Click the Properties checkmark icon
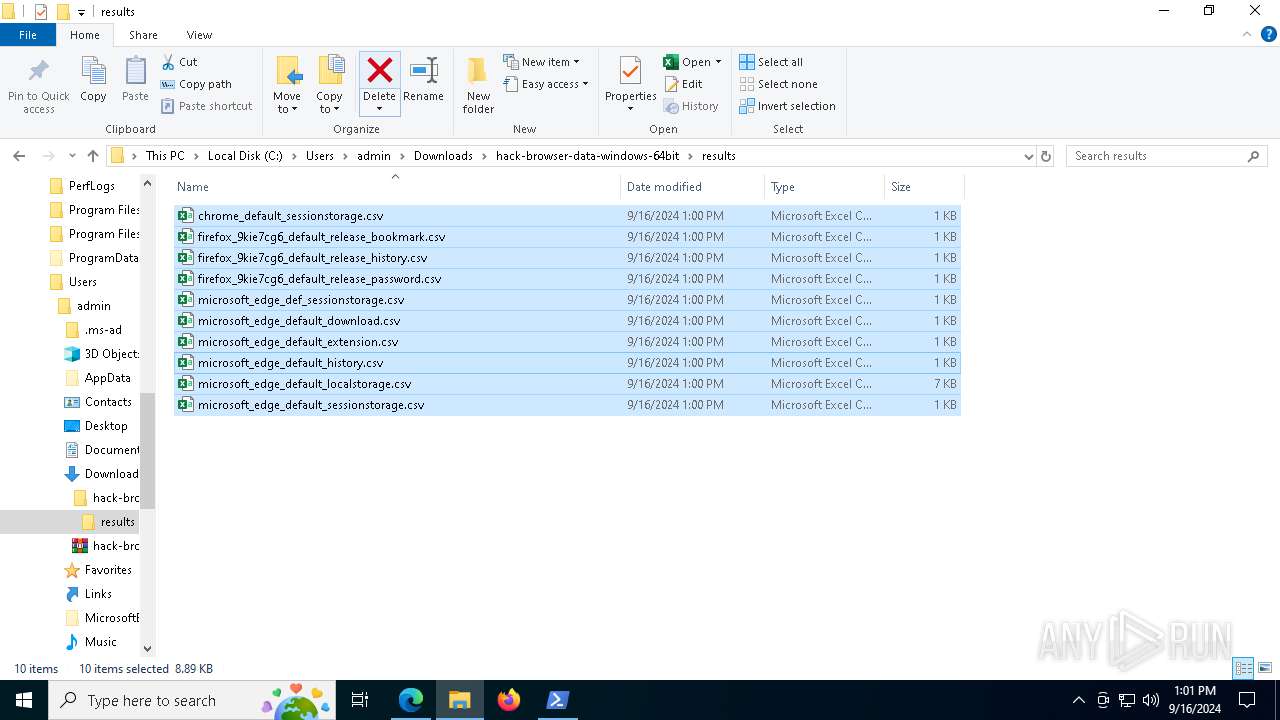This screenshot has width=1280, height=720. click(630, 71)
